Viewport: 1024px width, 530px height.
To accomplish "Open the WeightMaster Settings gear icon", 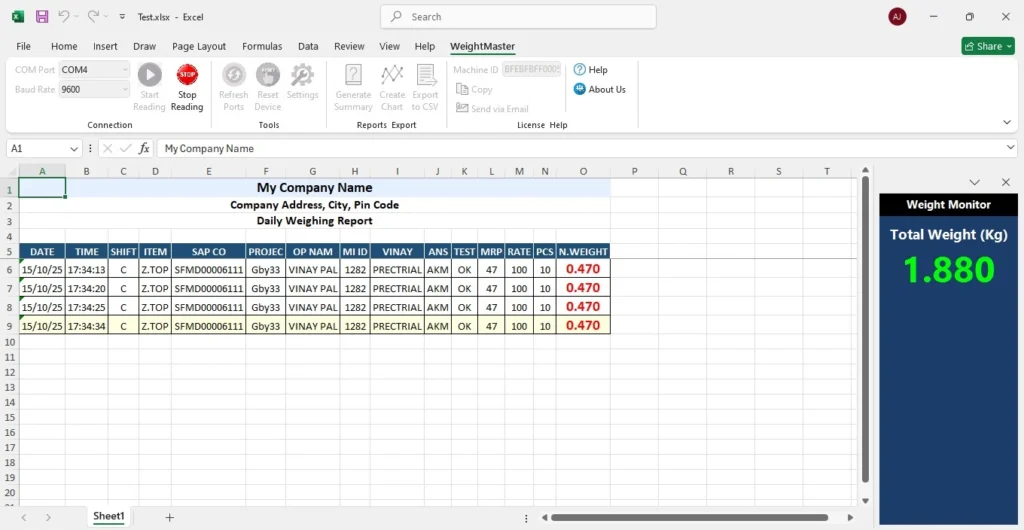I will pyautogui.click(x=302, y=75).
